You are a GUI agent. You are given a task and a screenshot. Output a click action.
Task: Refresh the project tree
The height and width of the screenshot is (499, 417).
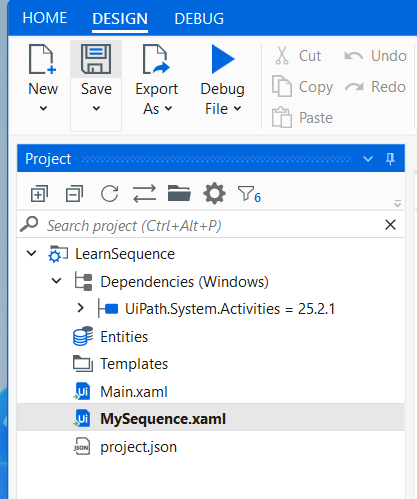110,194
